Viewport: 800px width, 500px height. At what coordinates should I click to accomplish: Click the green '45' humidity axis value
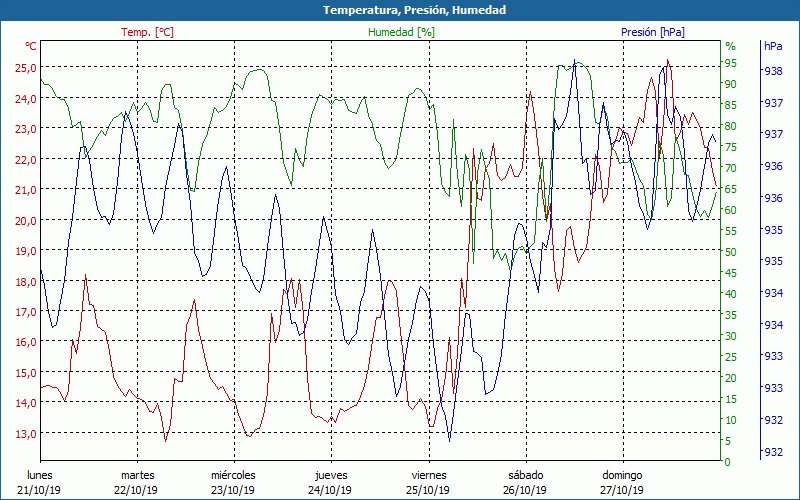click(731, 273)
